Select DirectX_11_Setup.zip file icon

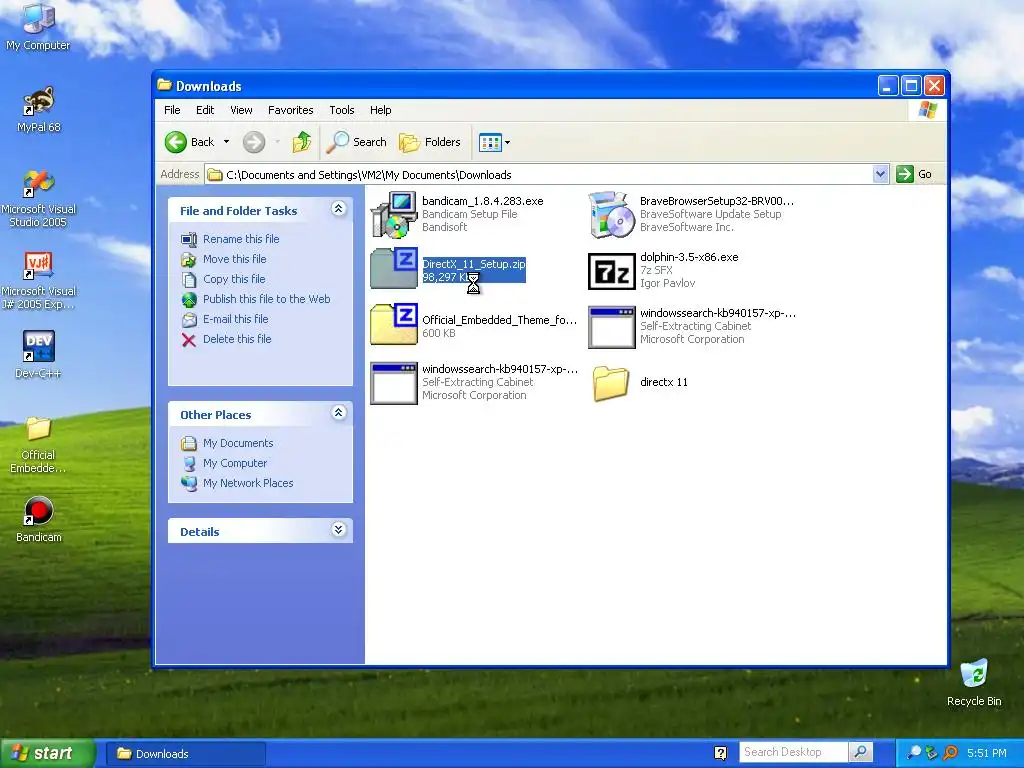click(x=394, y=268)
